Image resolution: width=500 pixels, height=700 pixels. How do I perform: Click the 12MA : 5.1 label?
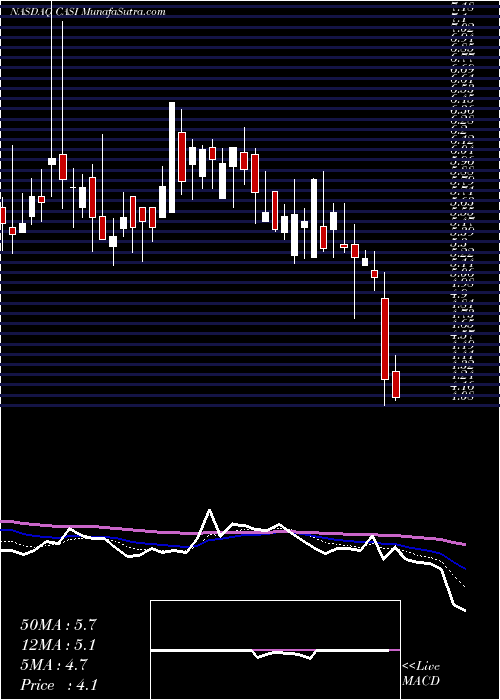pyautogui.click(x=58, y=645)
